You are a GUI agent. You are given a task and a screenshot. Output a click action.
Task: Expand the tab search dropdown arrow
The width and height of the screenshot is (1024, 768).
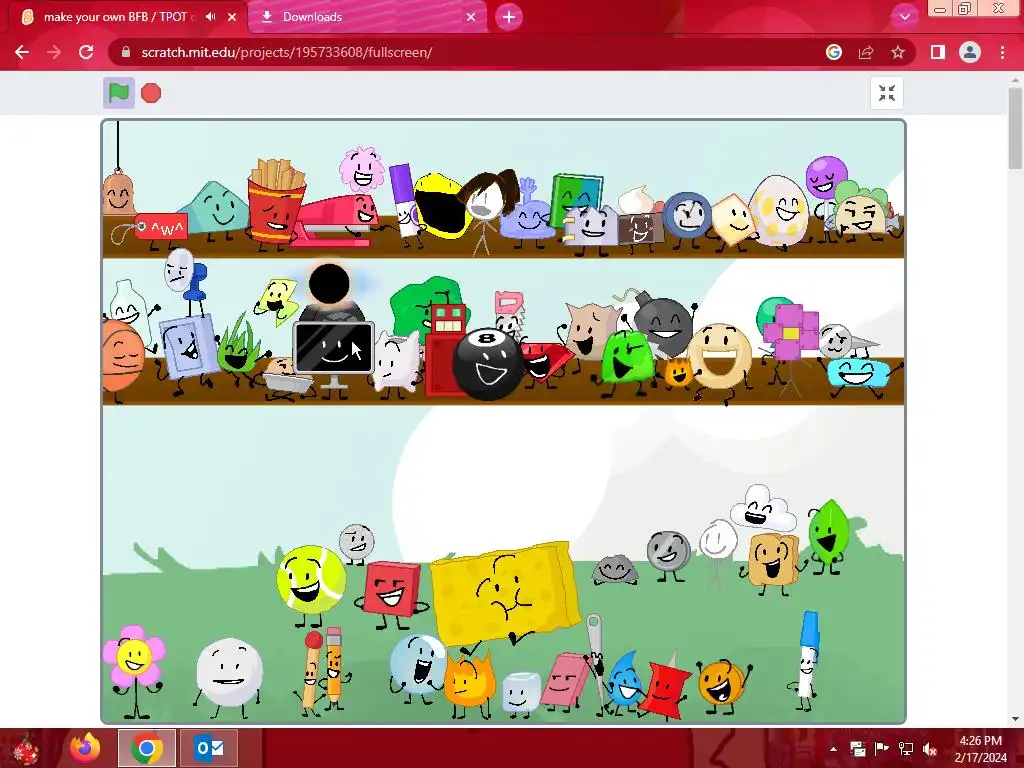(904, 17)
